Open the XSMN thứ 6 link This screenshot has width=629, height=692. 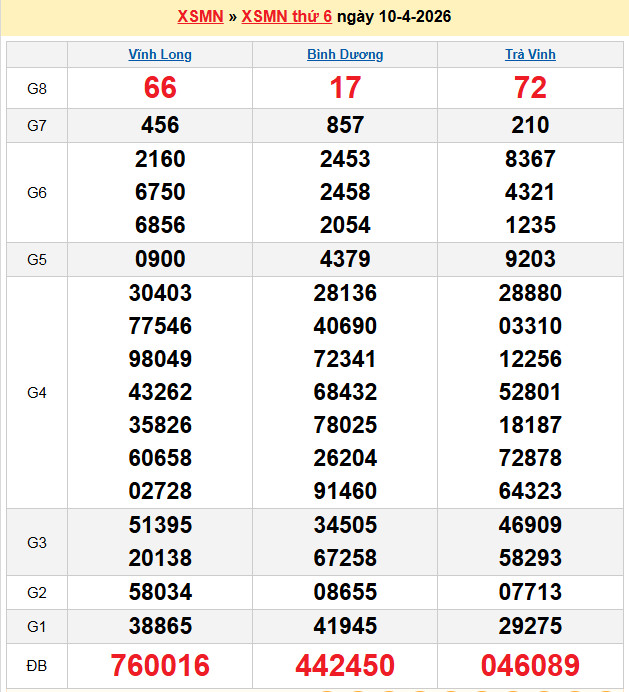(x=286, y=17)
